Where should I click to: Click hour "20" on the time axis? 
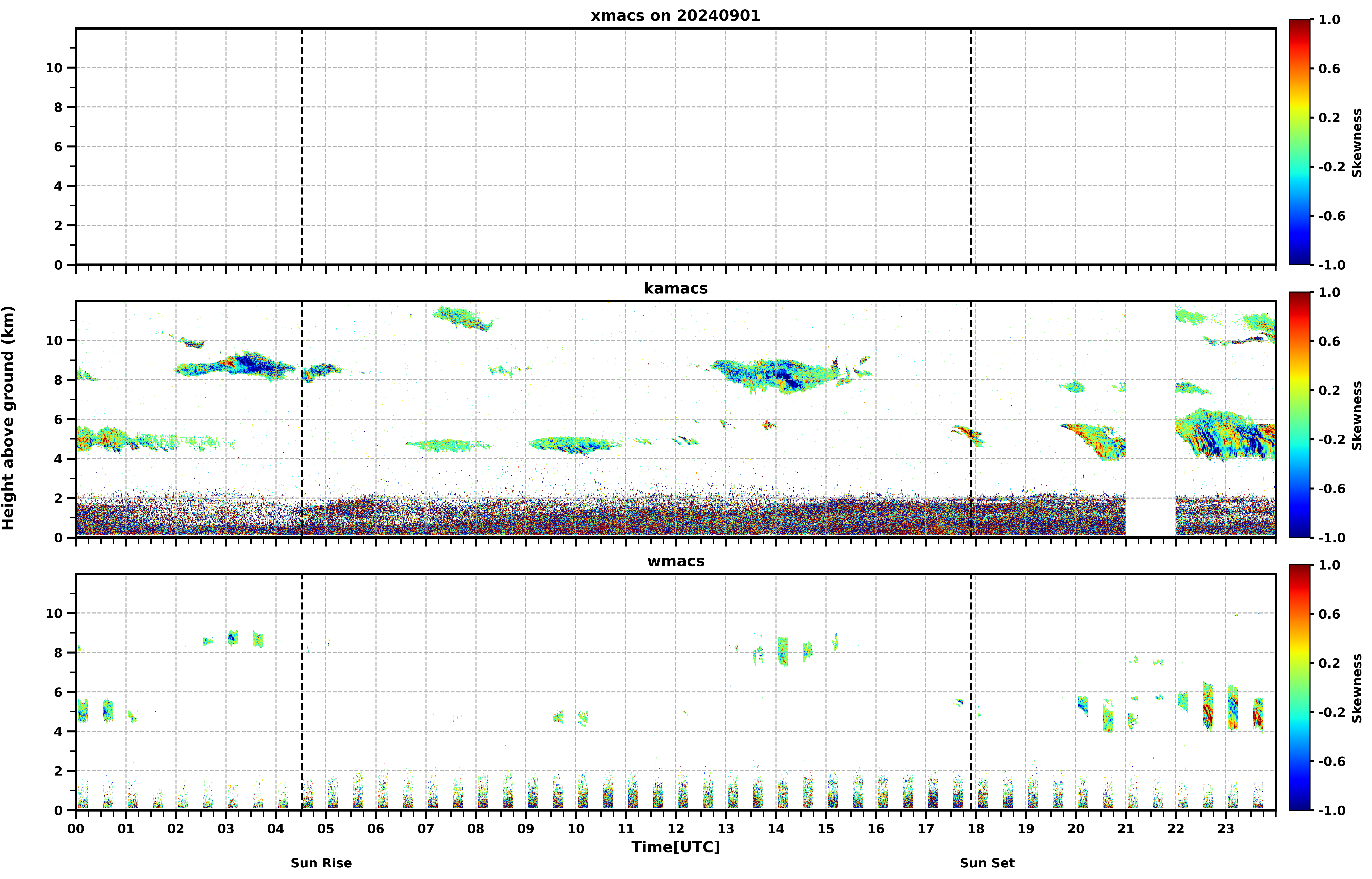click(x=1076, y=829)
